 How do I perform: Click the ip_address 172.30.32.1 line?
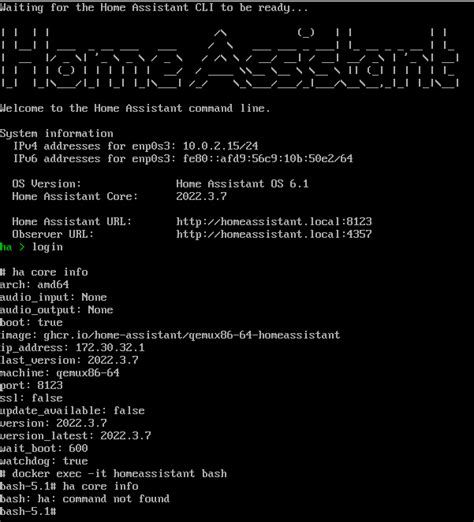72,348
